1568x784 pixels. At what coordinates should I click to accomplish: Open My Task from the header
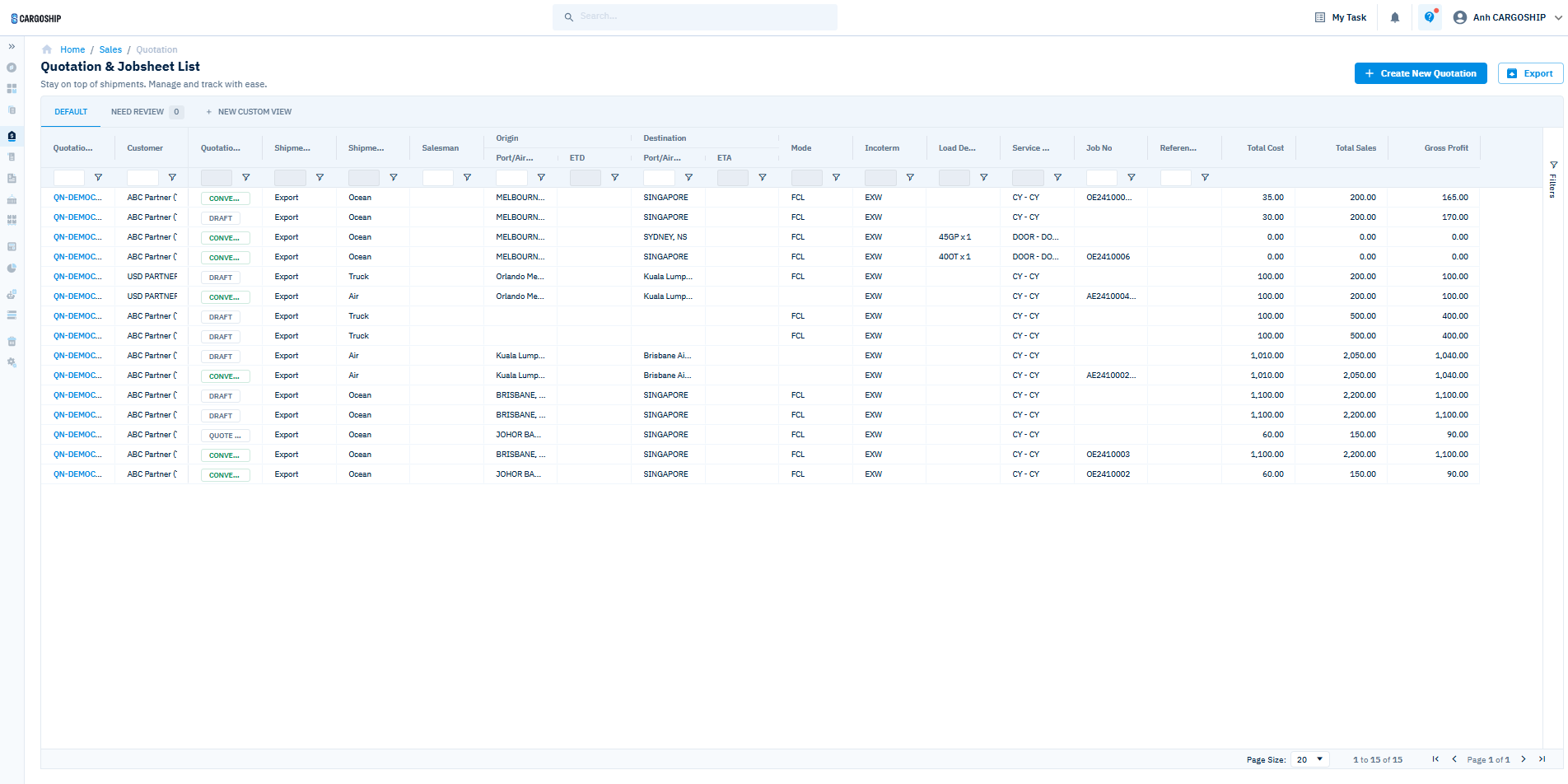tap(1341, 17)
